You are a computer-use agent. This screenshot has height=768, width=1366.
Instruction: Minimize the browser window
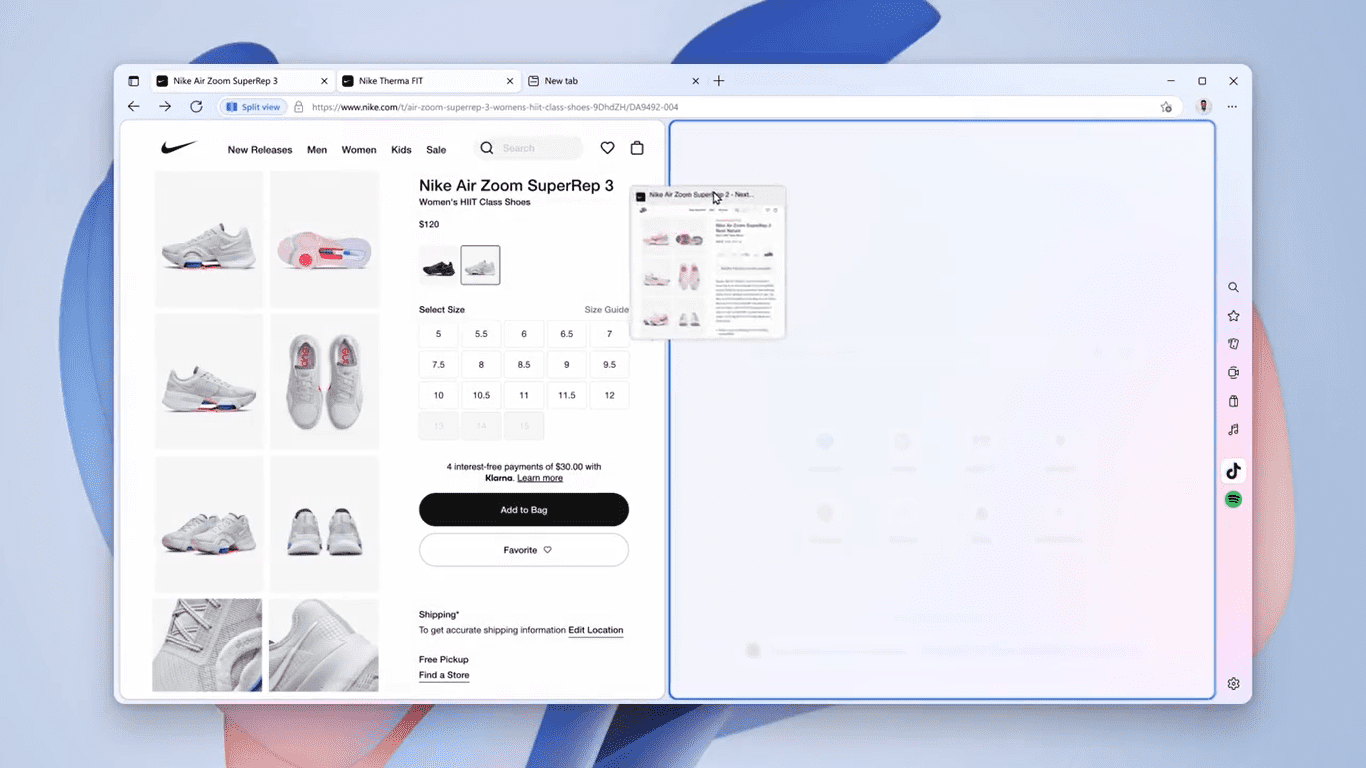[1171, 81]
